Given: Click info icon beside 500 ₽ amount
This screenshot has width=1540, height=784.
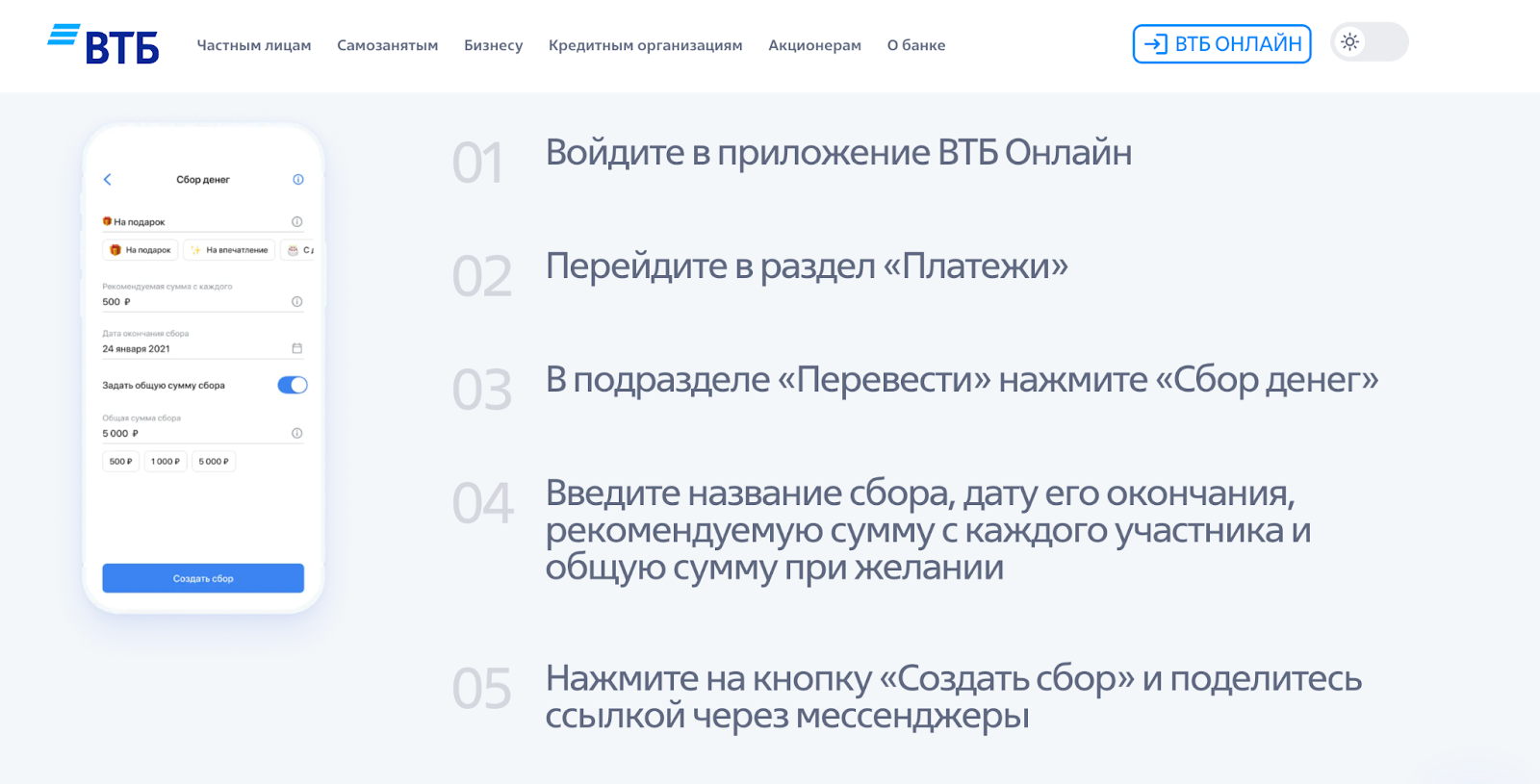Looking at the screenshot, I should point(296,302).
